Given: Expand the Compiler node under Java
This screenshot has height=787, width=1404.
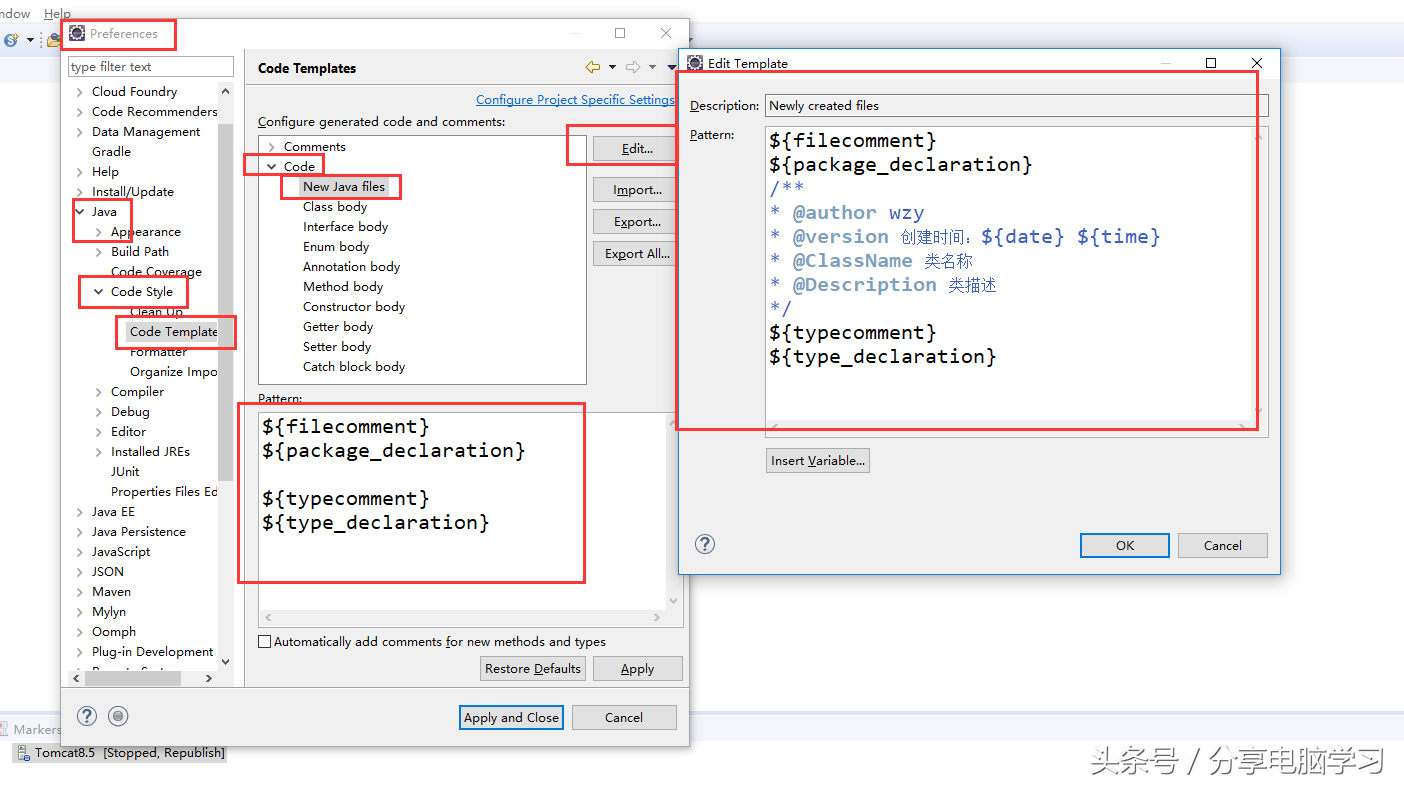Looking at the screenshot, I should pyautogui.click(x=99, y=392).
